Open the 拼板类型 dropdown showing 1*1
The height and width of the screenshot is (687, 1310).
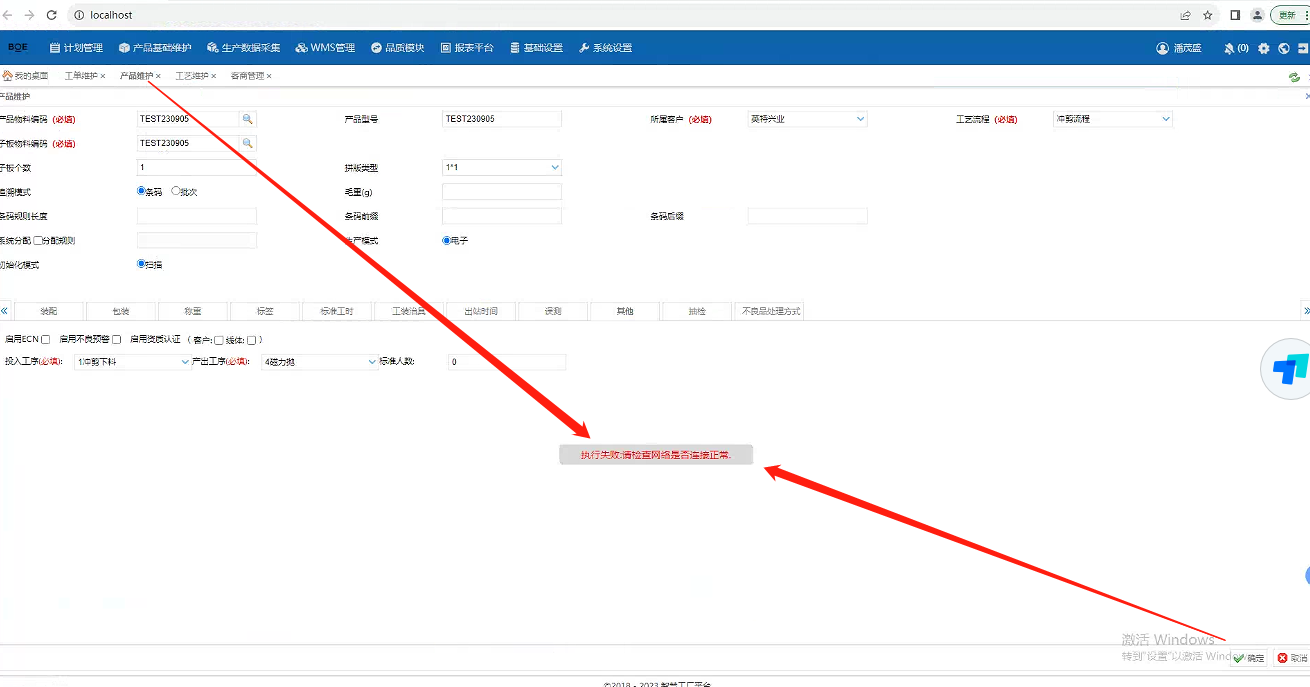[501, 168]
